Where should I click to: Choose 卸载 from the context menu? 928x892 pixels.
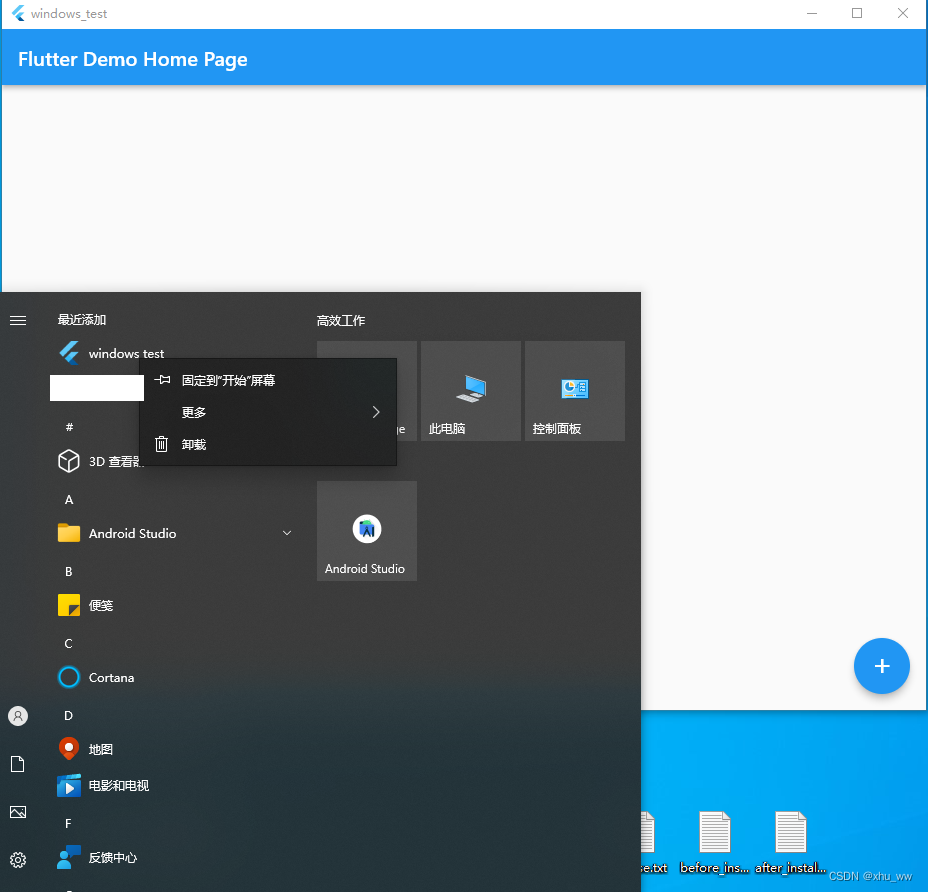coord(194,444)
